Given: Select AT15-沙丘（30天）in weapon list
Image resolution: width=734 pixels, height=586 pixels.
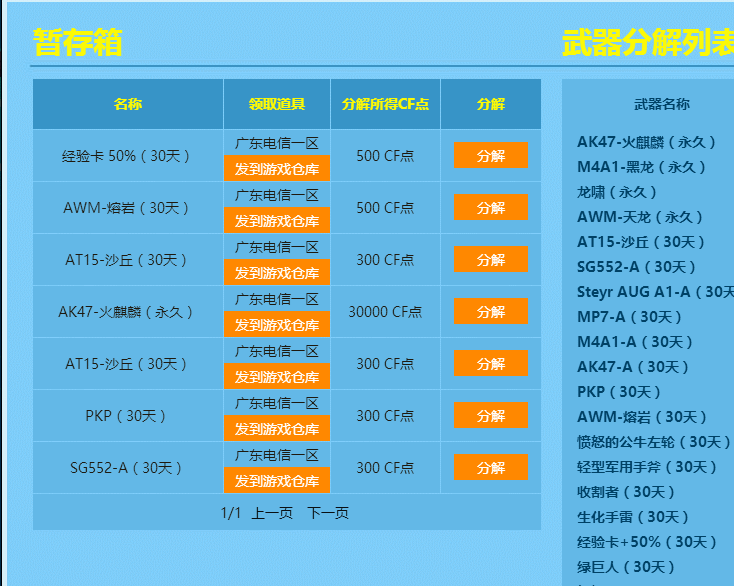Looking at the screenshot, I should pos(641,242).
